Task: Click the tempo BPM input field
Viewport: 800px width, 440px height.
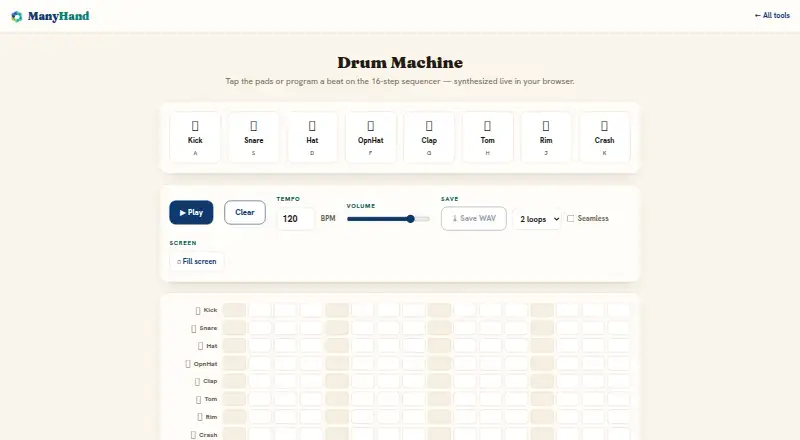Action: [296, 218]
